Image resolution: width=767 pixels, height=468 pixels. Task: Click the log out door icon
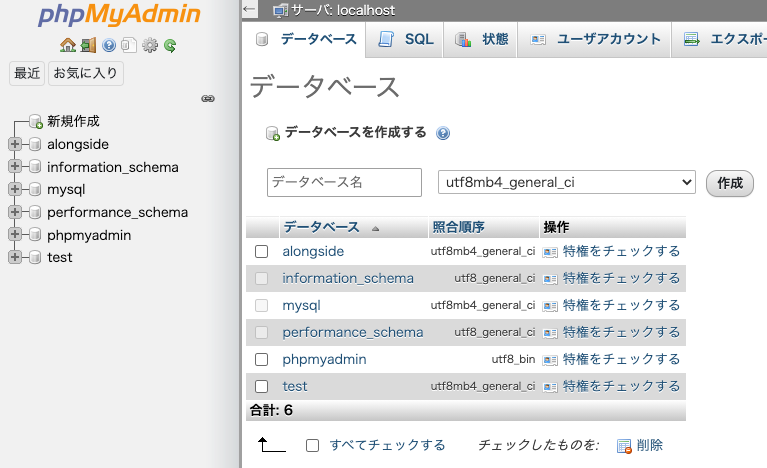coord(89,45)
